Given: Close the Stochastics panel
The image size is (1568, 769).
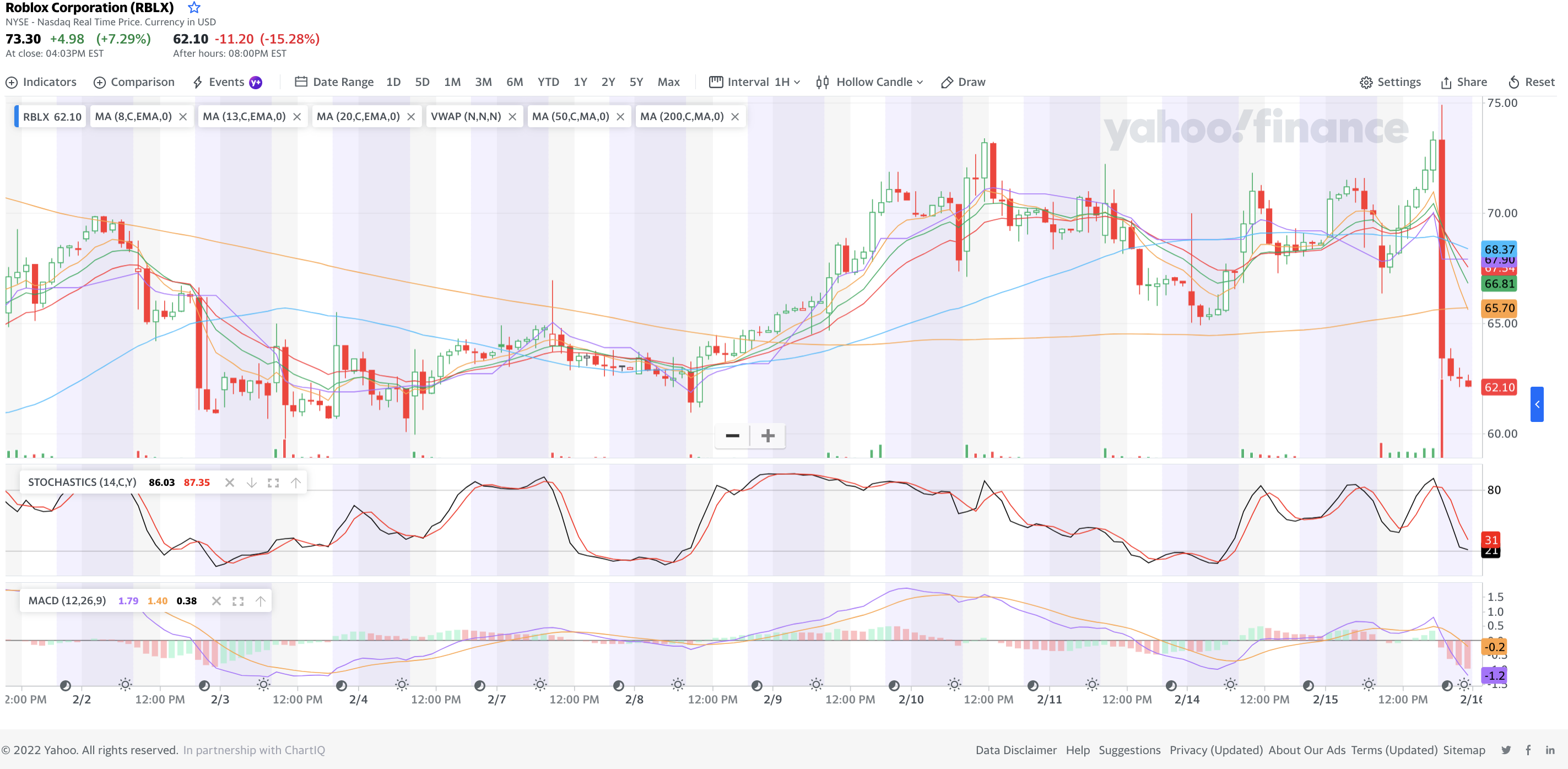Looking at the screenshot, I should pyautogui.click(x=230, y=483).
